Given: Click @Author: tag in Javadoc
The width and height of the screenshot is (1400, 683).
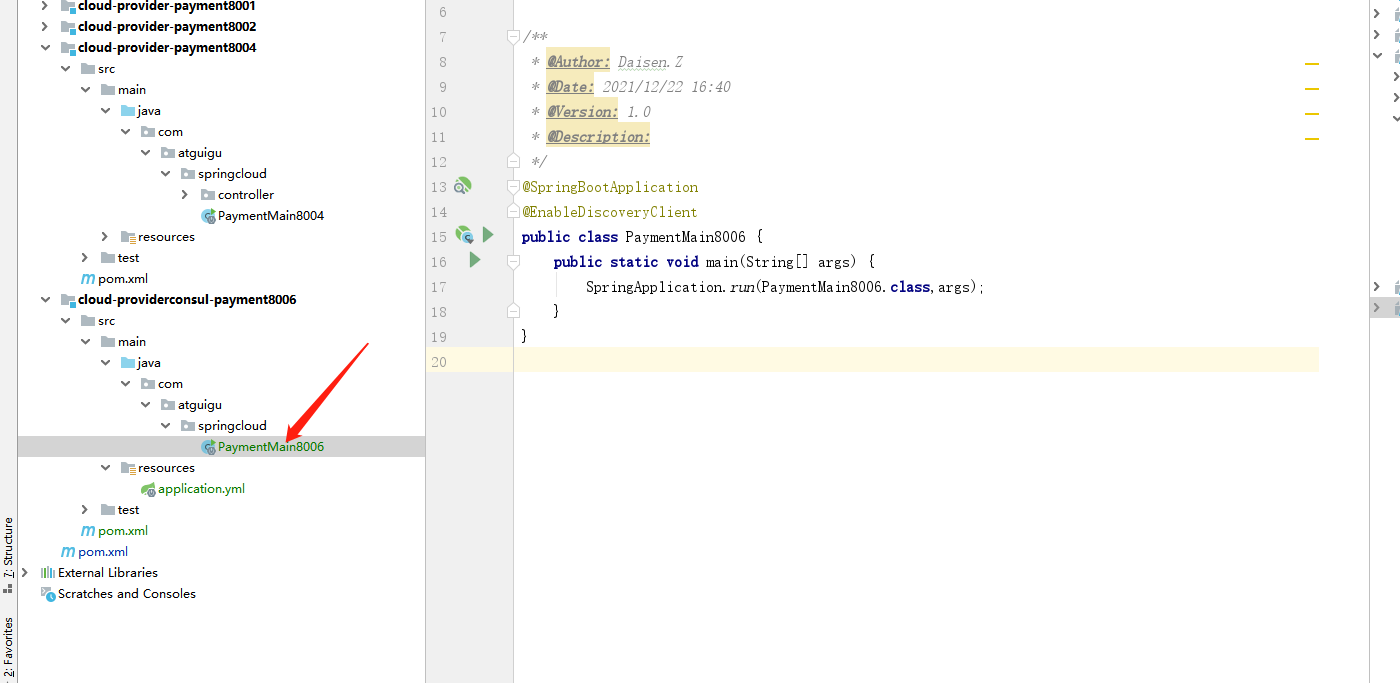Looking at the screenshot, I should point(578,62).
